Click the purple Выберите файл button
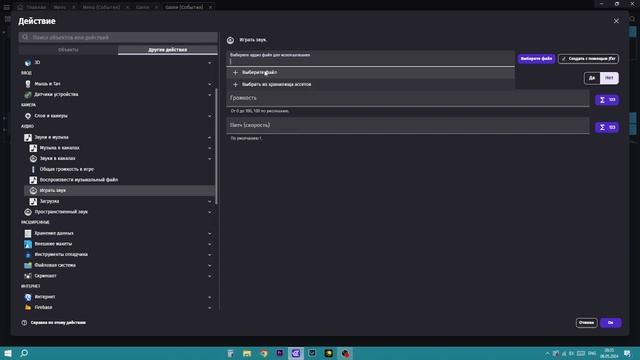Screen dimensions: 640x360 pyautogui.click(x=536, y=59)
